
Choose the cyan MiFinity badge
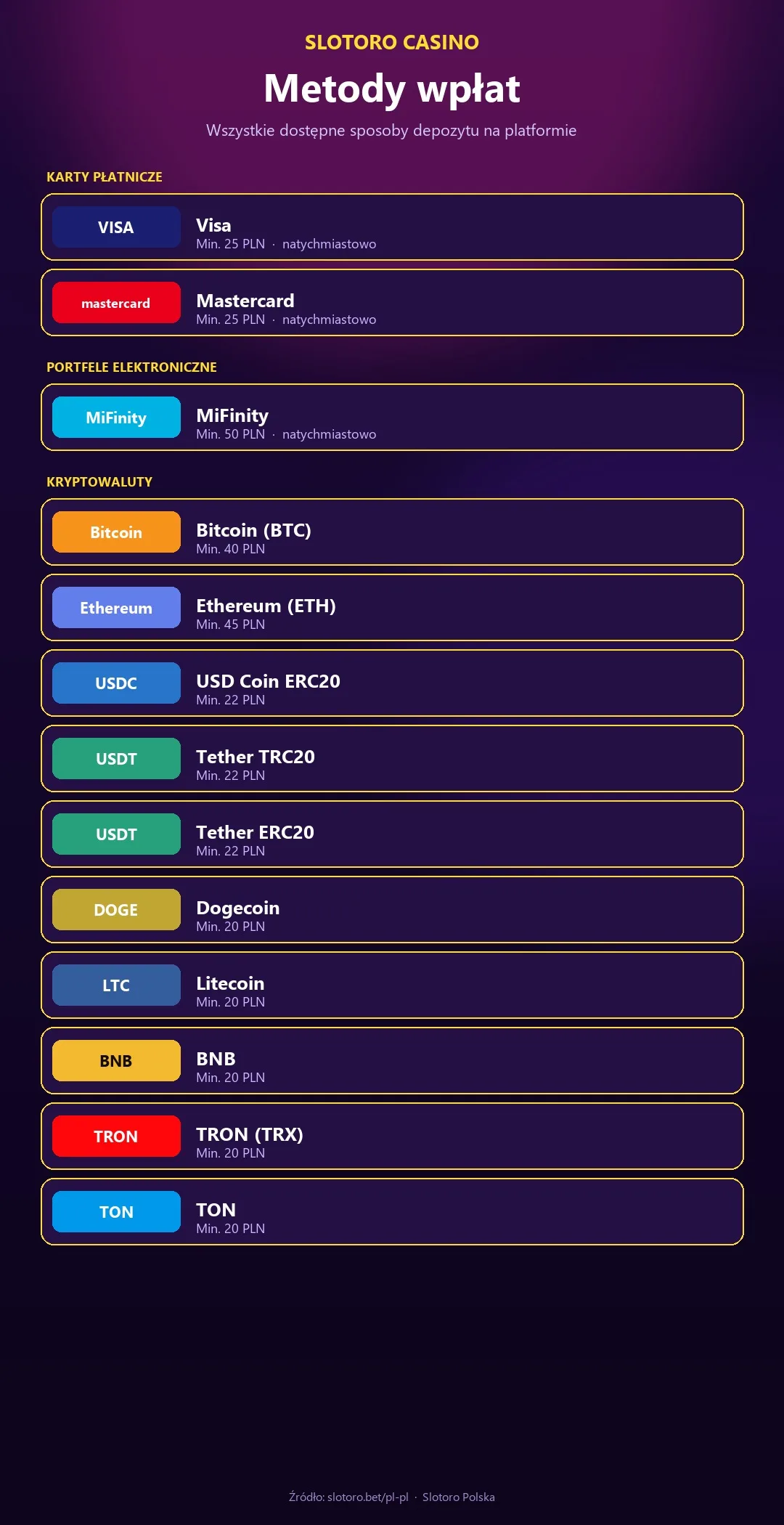tap(116, 418)
